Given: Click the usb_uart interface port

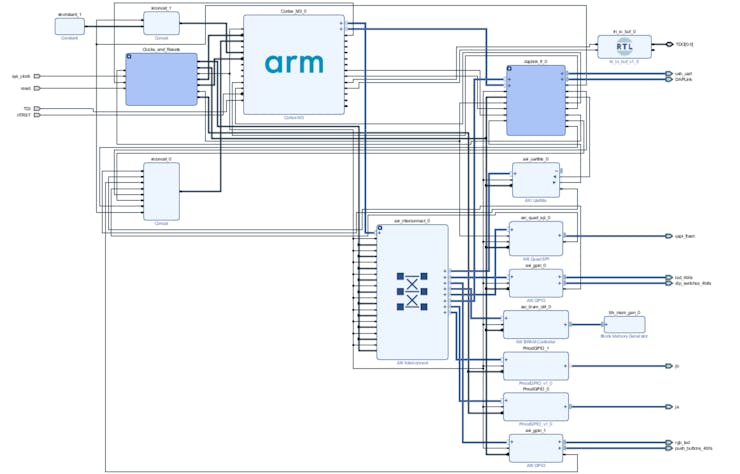Looking at the screenshot, I should 669,74.
